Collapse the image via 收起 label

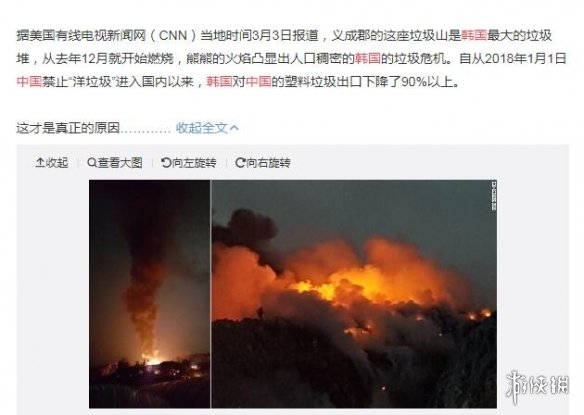tap(57, 163)
